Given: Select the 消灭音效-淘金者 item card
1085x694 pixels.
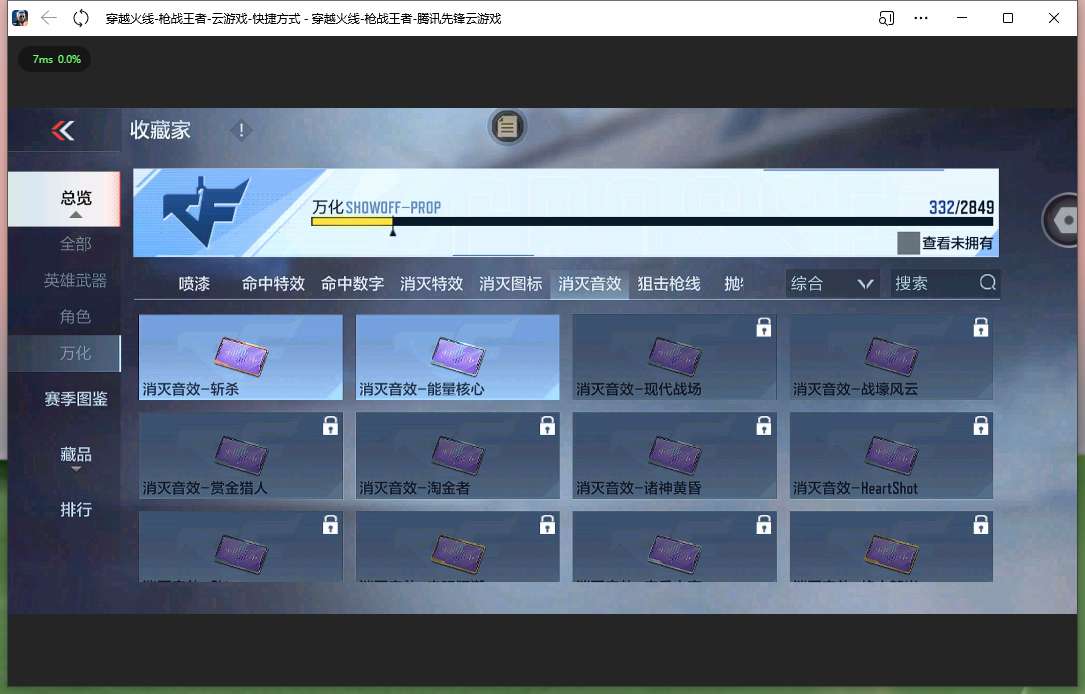Looking at the screenshot, I should click(x=457, y=455).
